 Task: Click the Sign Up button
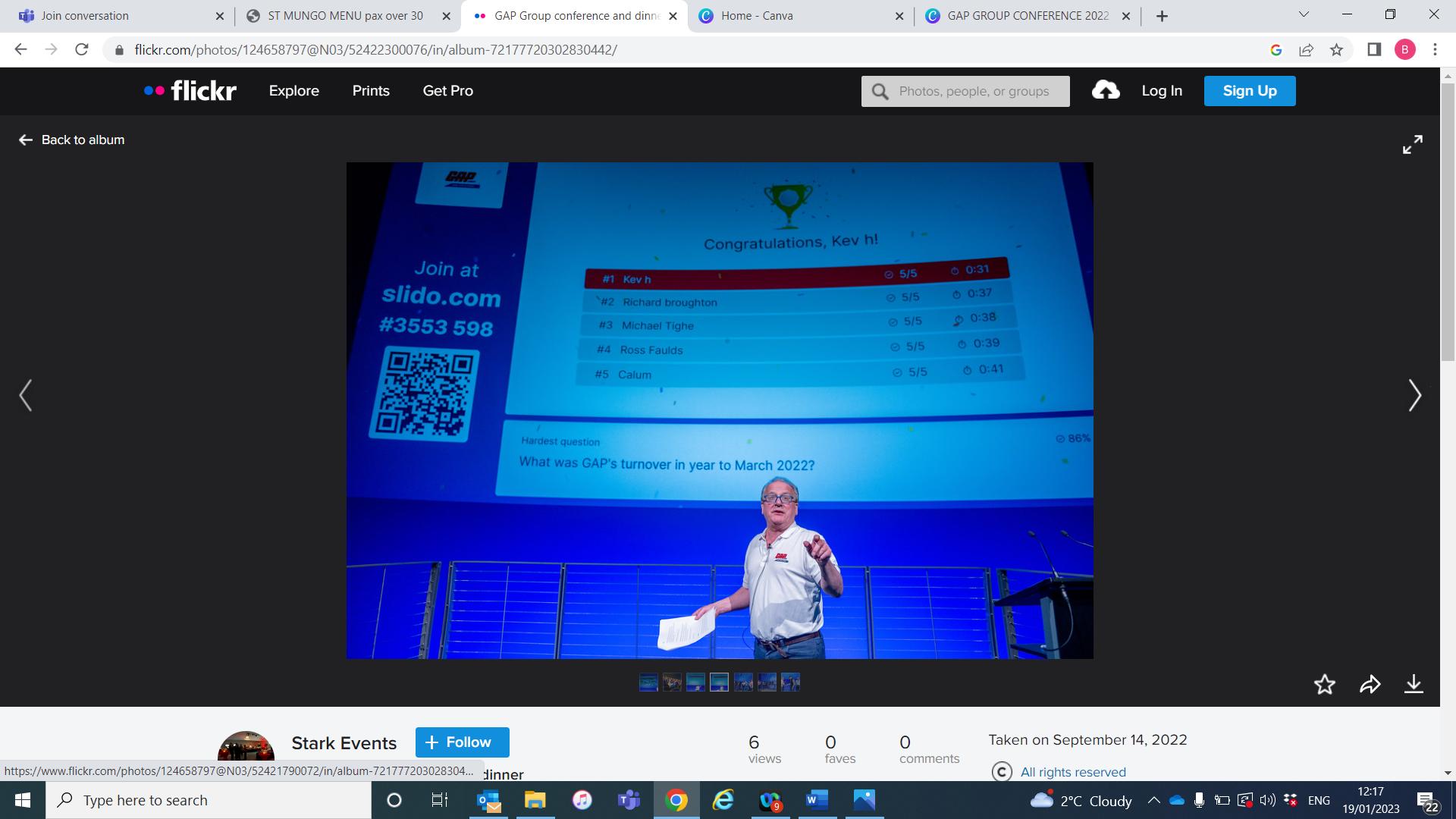(x=1249, y=91)
